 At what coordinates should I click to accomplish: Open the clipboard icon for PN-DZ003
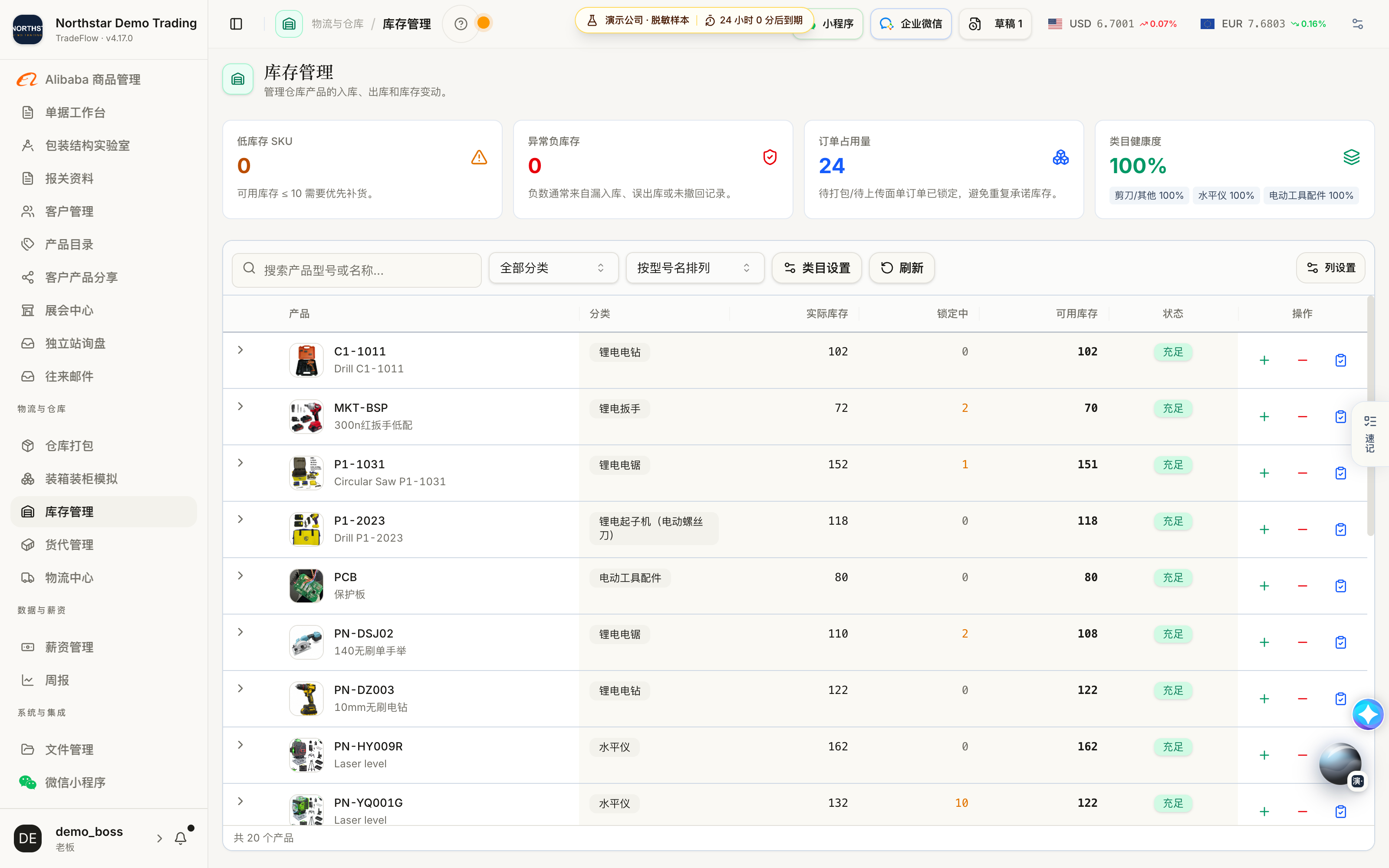[x=1341, y=699]
